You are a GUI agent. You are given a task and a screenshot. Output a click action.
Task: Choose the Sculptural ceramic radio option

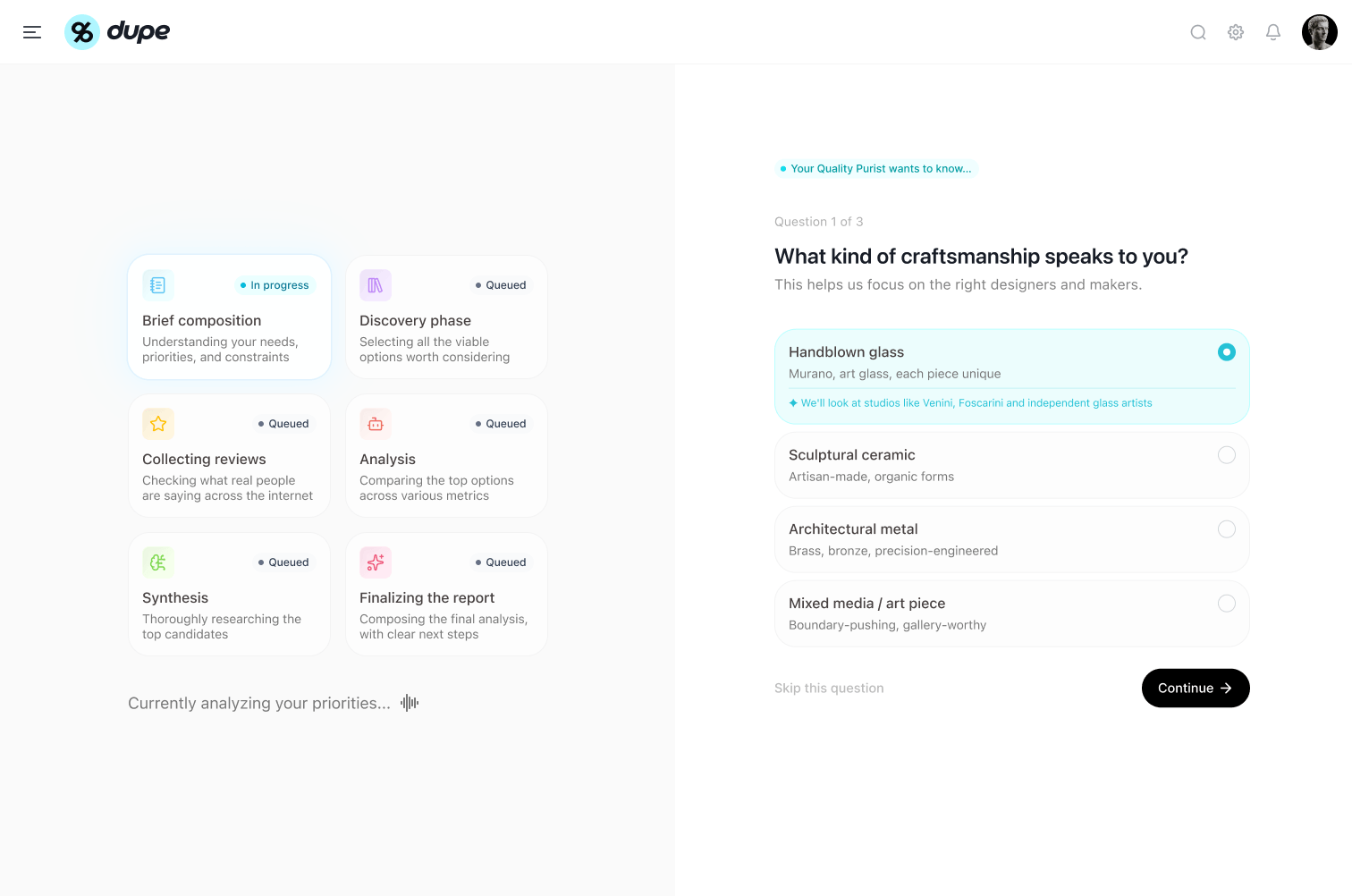coord(1227,455)
